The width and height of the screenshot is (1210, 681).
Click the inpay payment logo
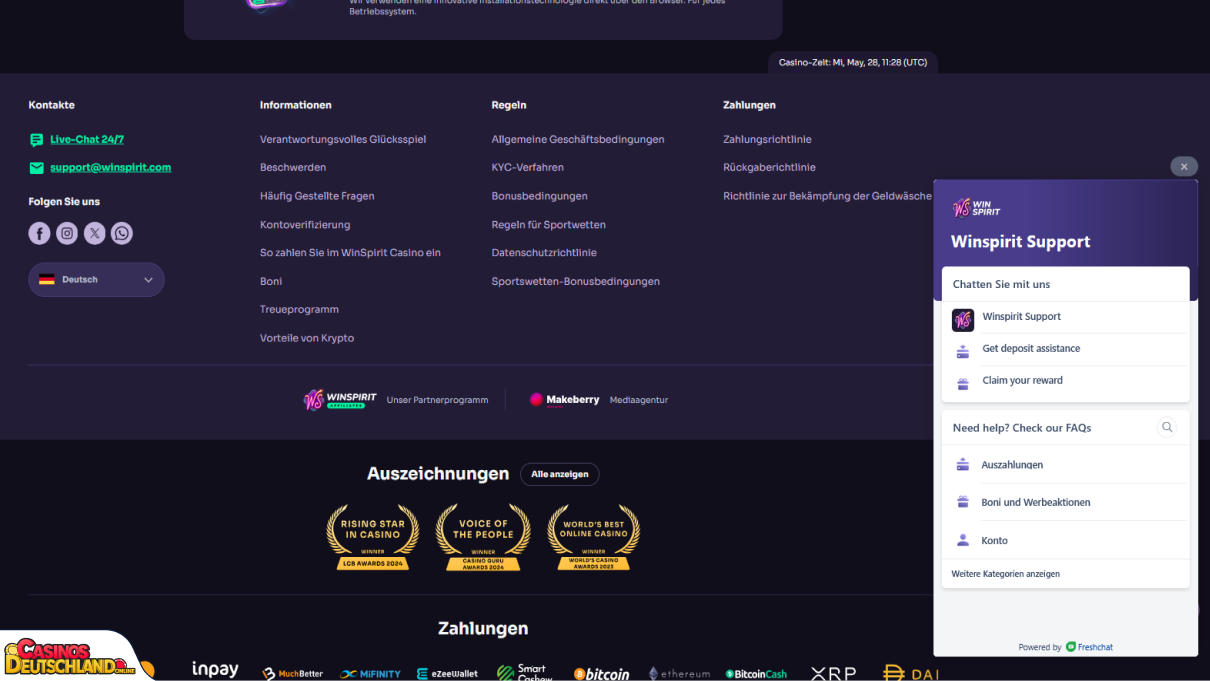pyautogui.click(x=215, y=670)
